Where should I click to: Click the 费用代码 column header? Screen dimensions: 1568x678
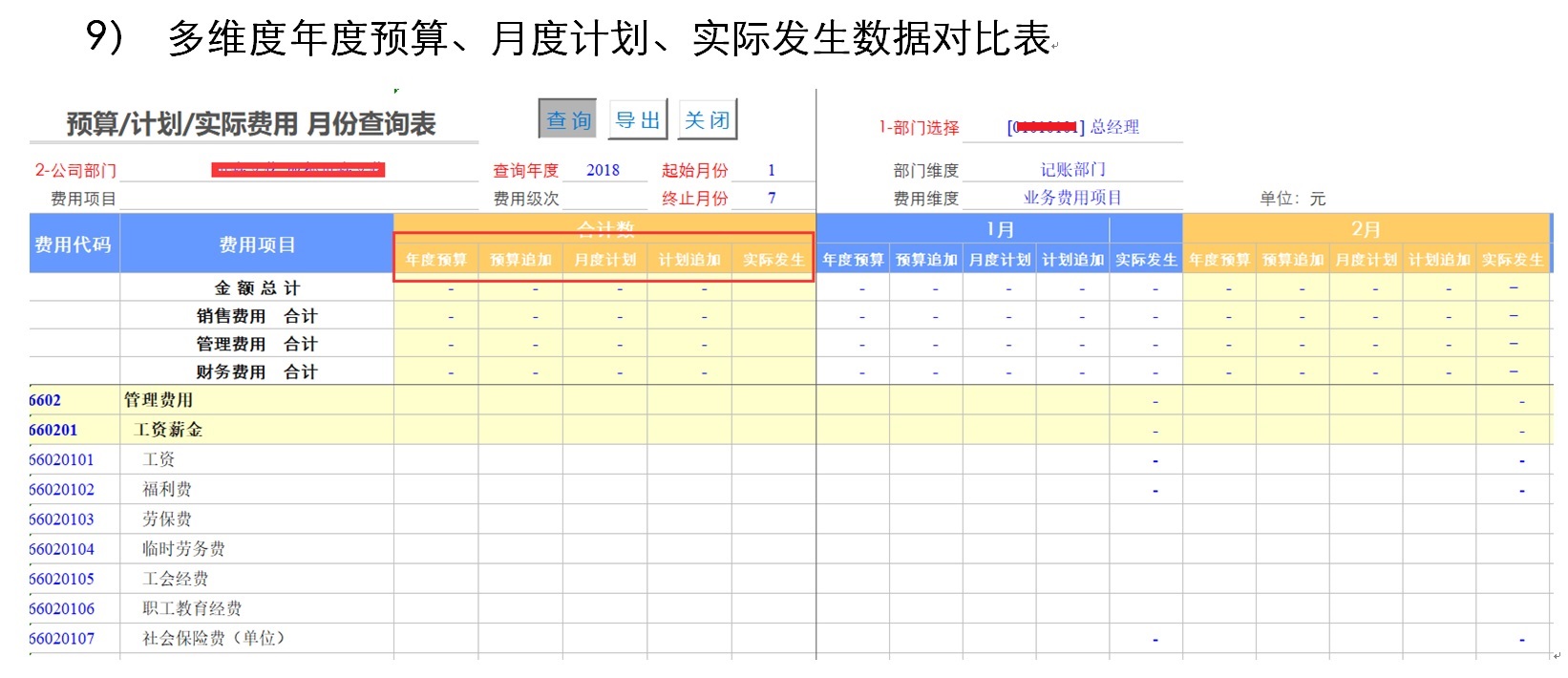click(x=74, y=244)
